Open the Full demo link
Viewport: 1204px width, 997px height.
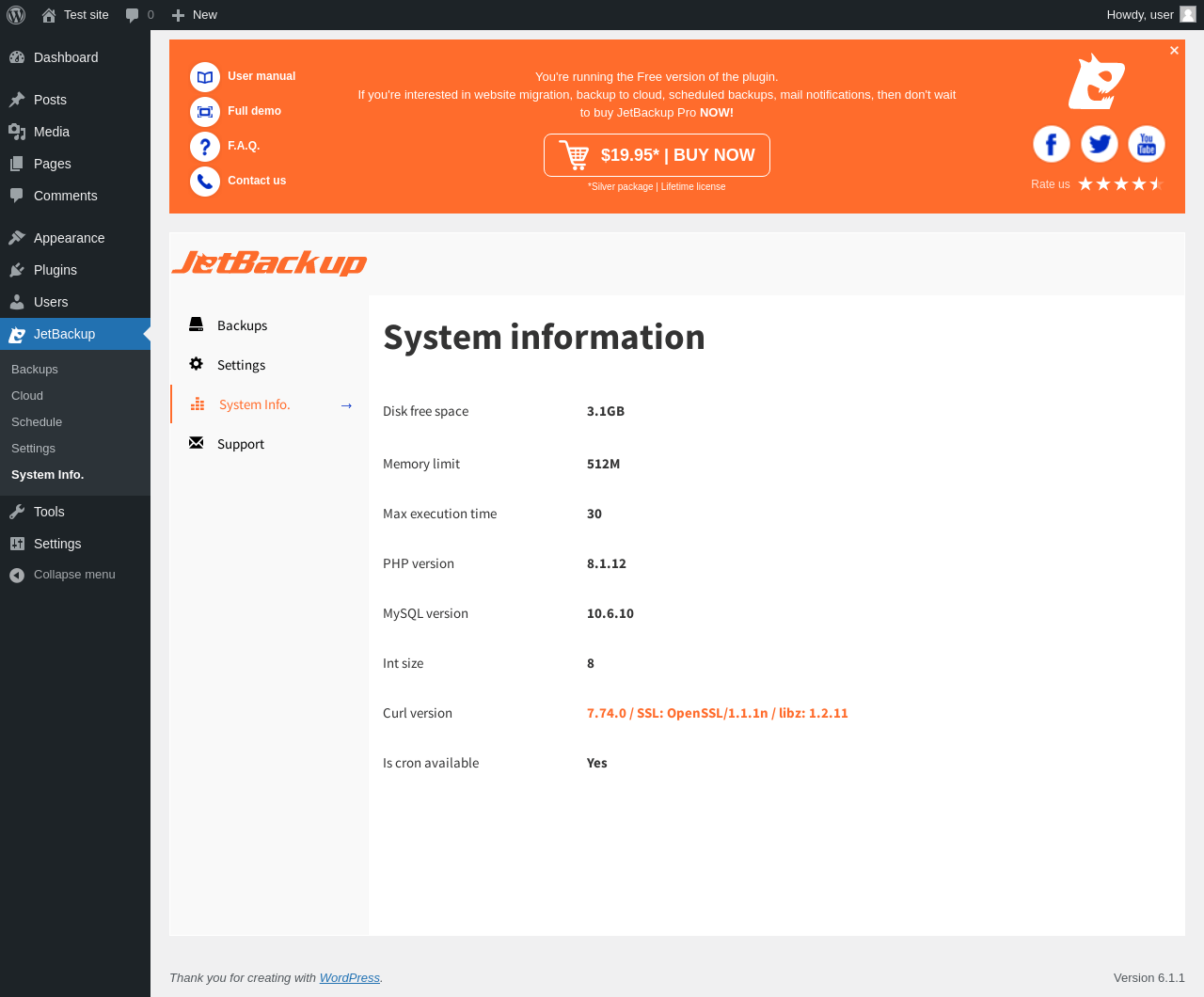(254, 111)
